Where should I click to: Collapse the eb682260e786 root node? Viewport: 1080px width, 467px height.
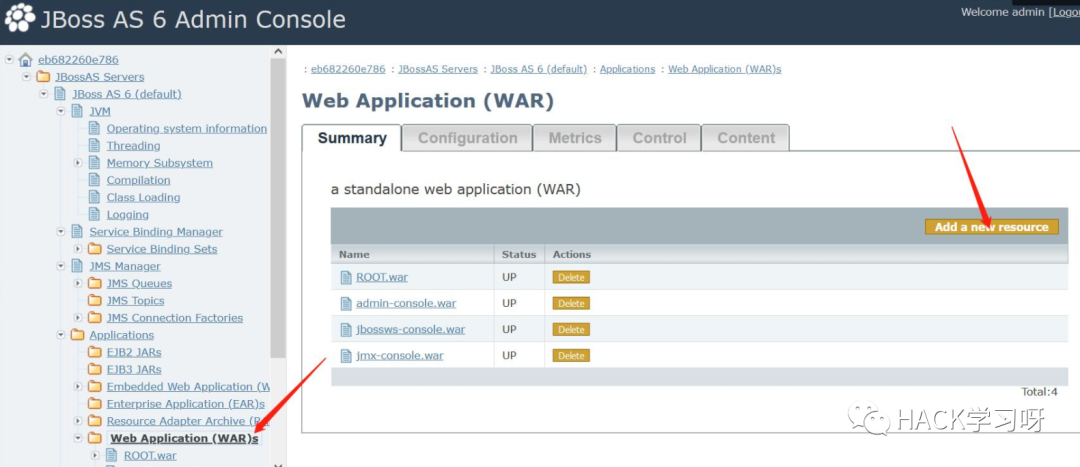click(x=9, y=59)
